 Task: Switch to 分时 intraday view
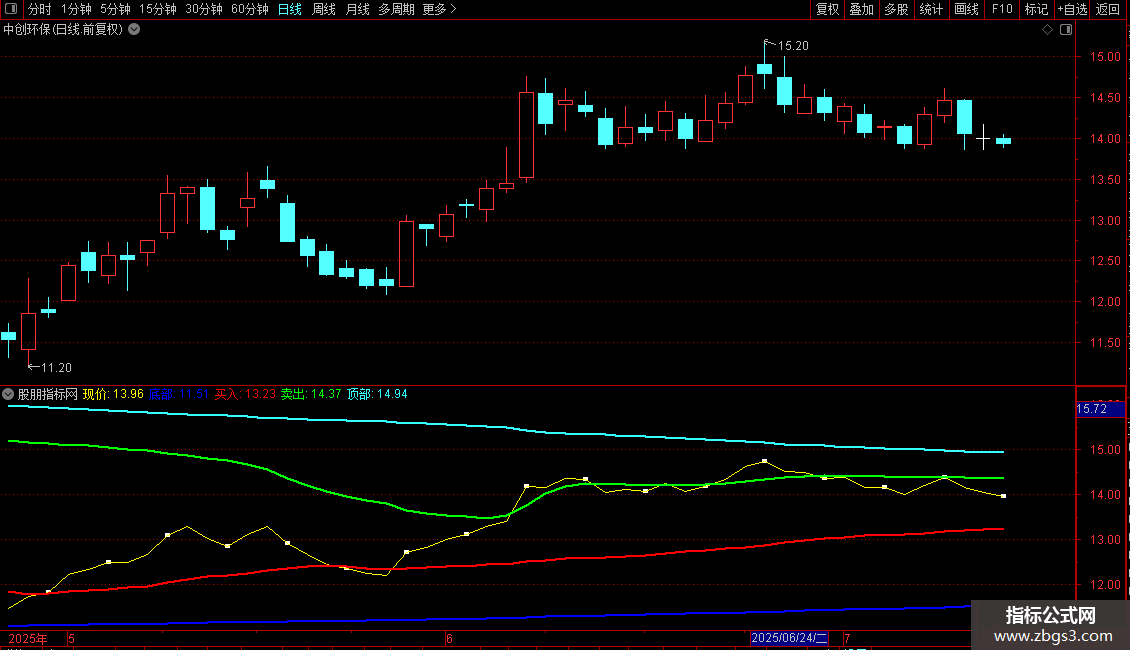(x=40, y=9)
